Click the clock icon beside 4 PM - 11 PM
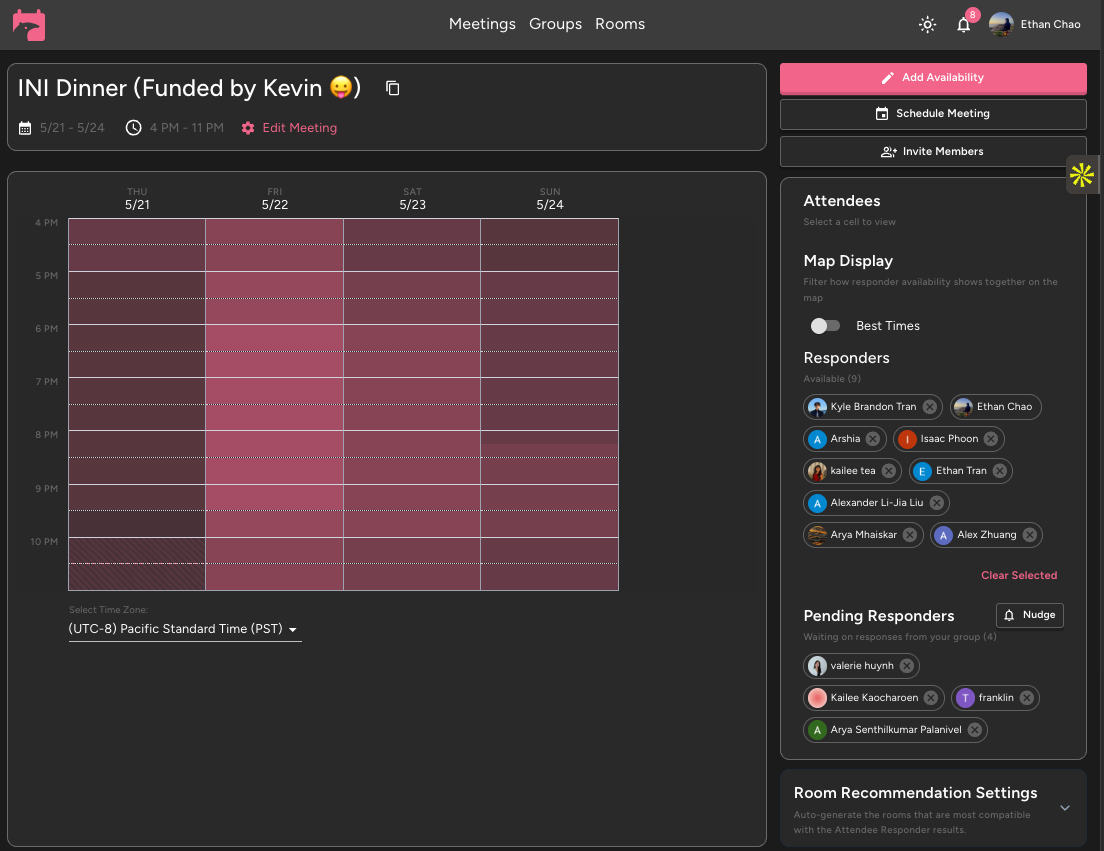The height and width of the screenshot is (851, 1104). 133,128
